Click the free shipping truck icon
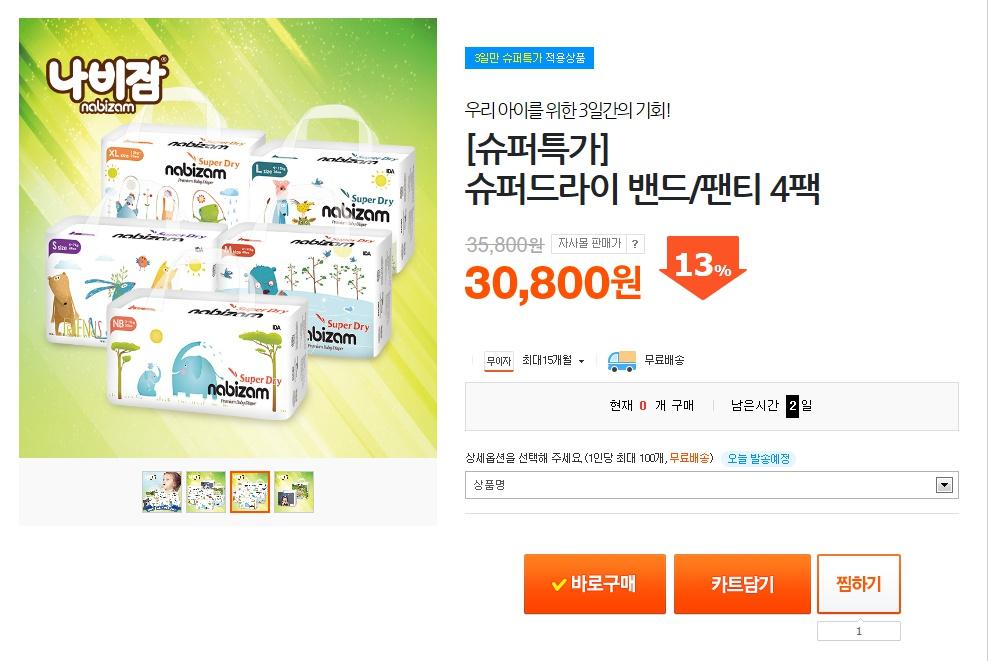The width and height of the screenshot is (988, 661). 621,361
